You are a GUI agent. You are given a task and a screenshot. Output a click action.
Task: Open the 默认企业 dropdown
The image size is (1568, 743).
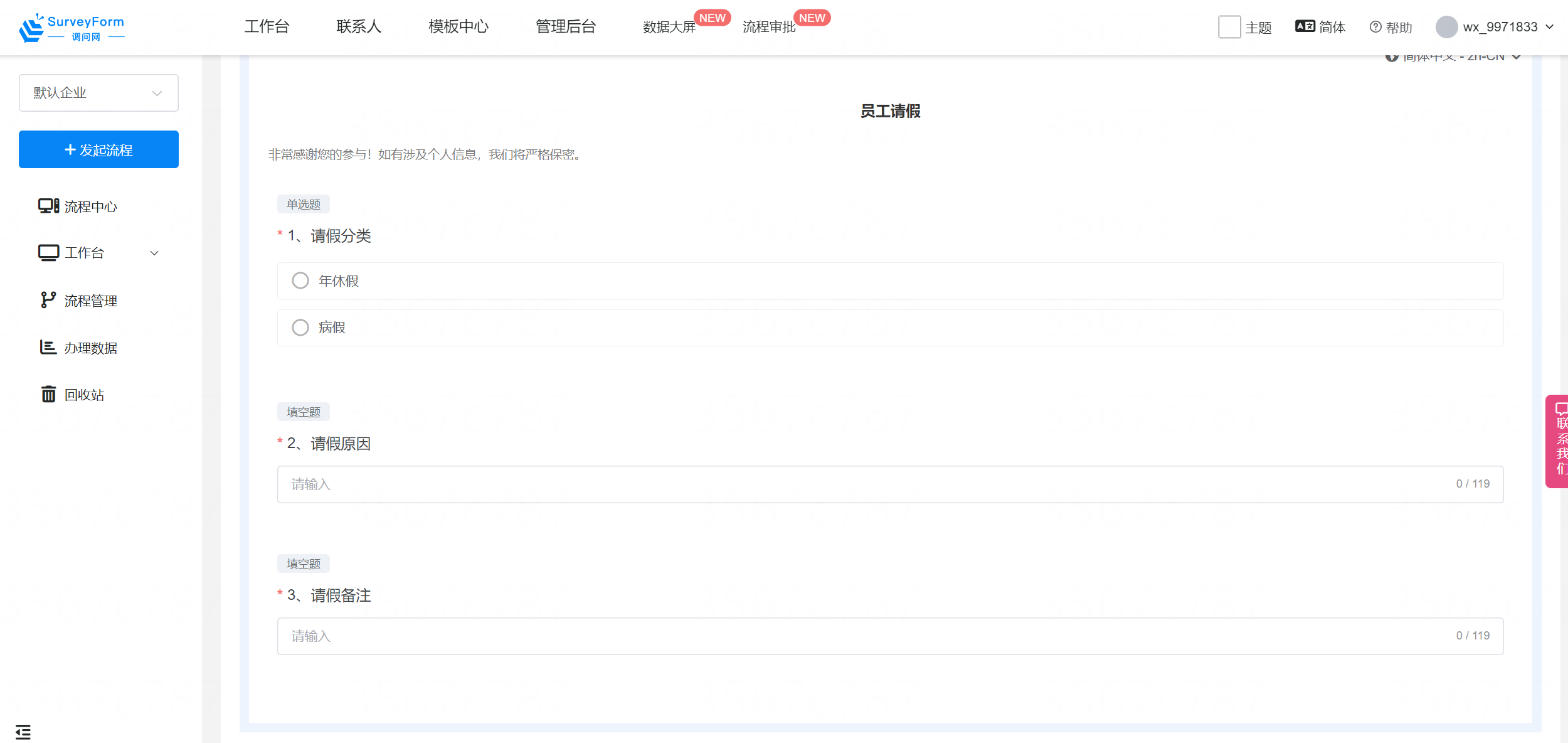coord(98,93)
